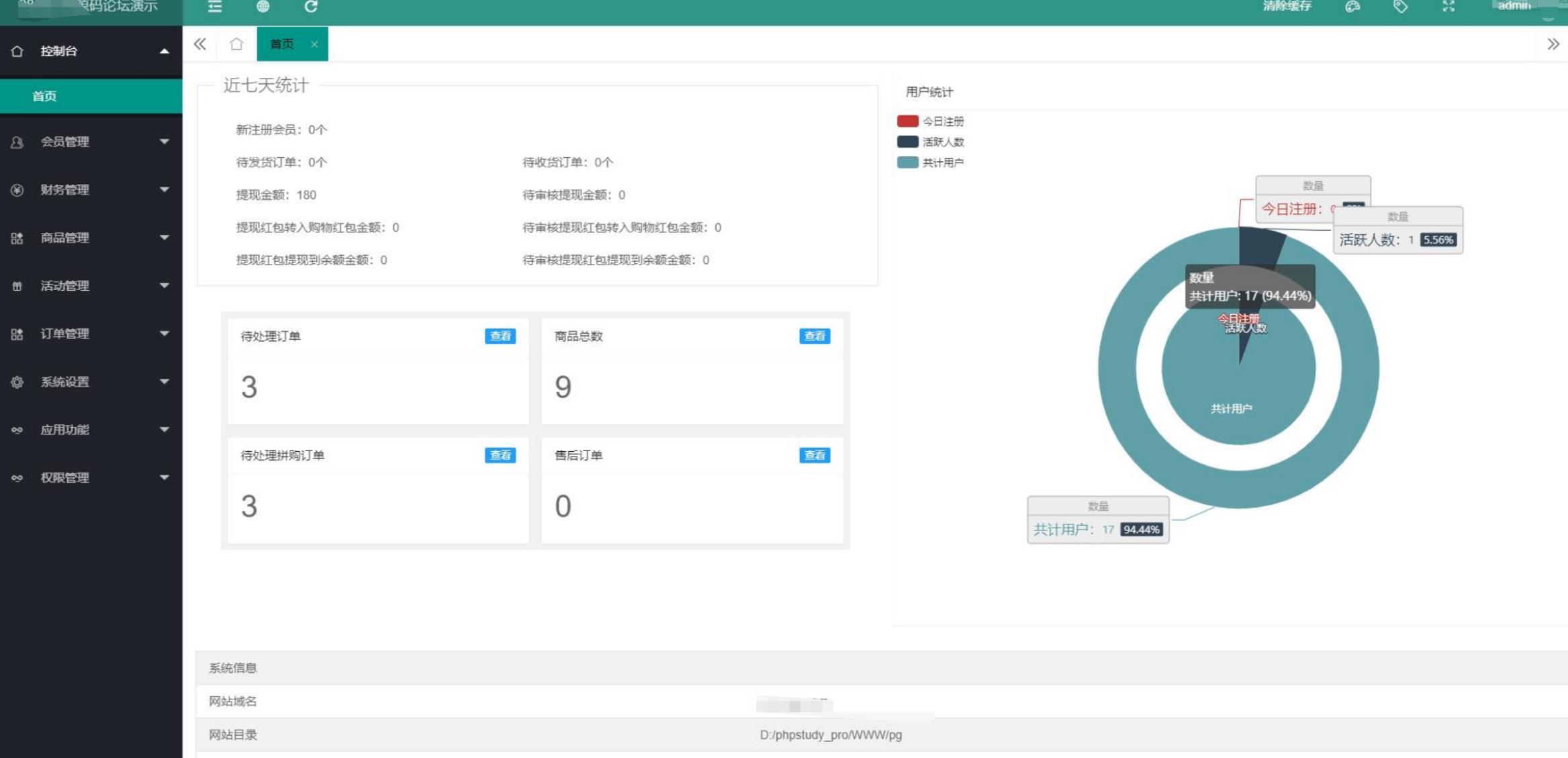Expand the 财务管理 submenu
Image resolution: width=1568 pixels, height=758 pixels.
point(89,189)
